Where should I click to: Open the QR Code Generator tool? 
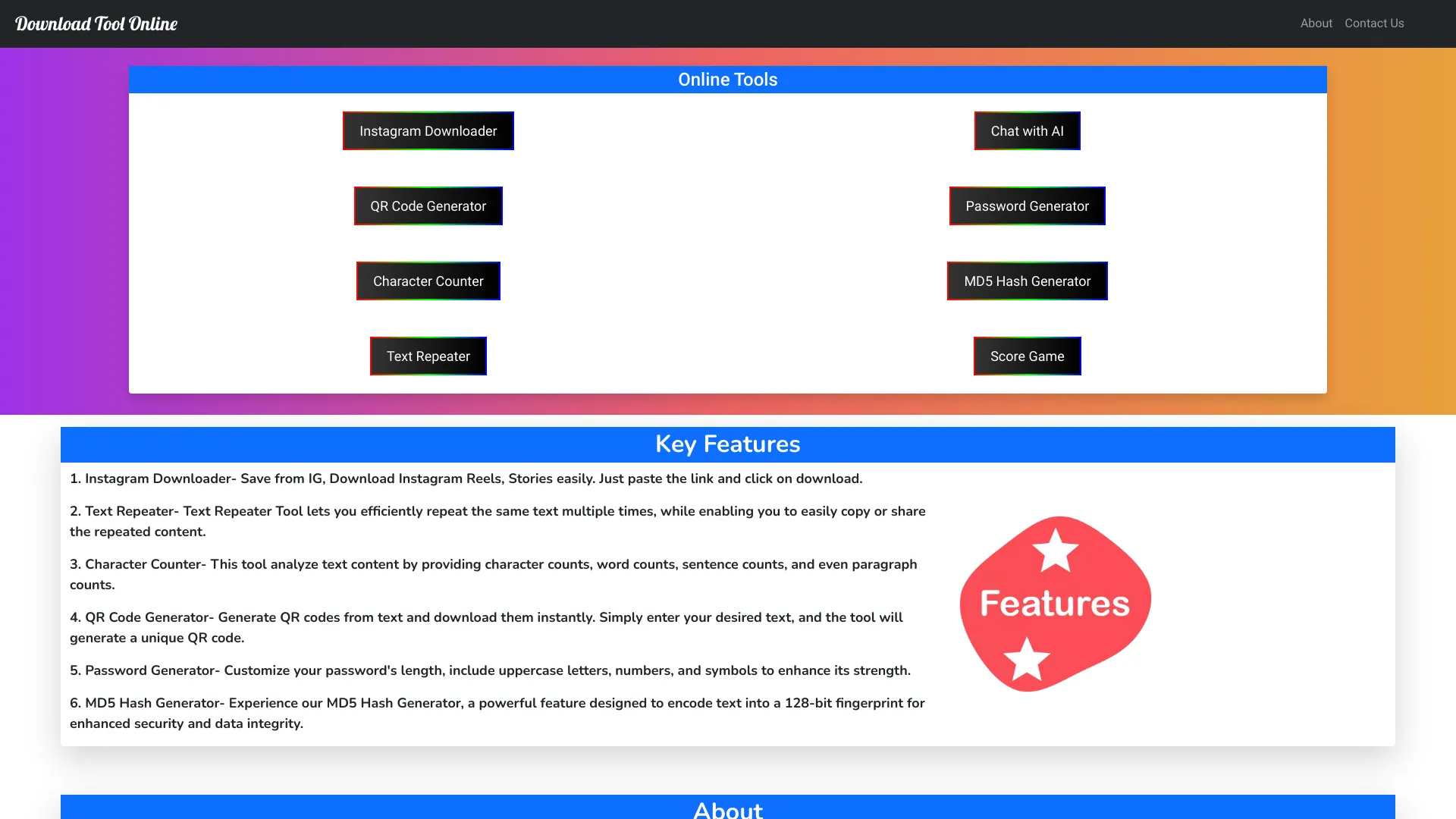[427, 205]
